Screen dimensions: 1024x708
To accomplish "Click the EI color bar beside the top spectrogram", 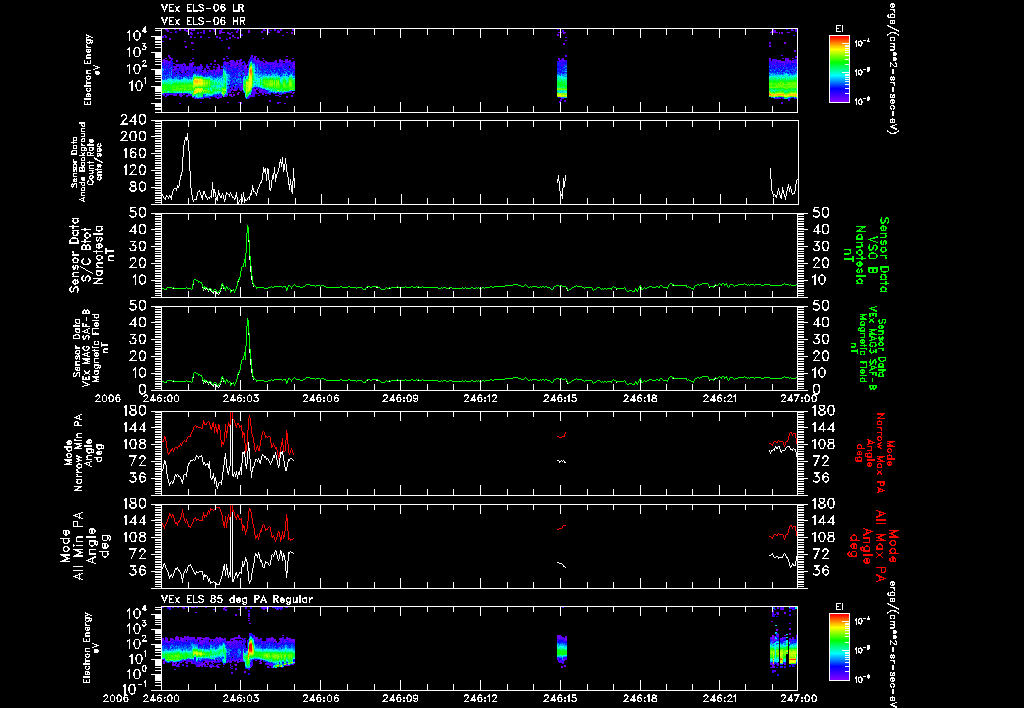I will point(839,69).
